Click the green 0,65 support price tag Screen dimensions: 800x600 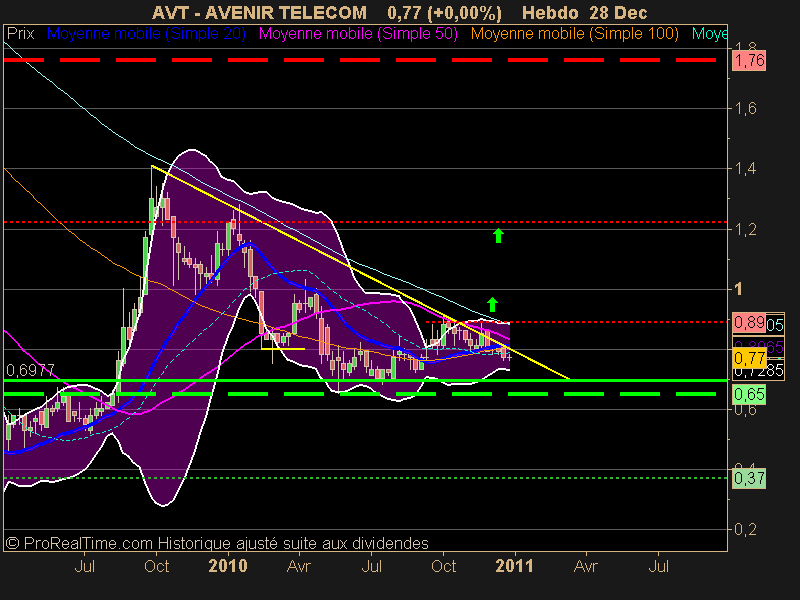749,394
